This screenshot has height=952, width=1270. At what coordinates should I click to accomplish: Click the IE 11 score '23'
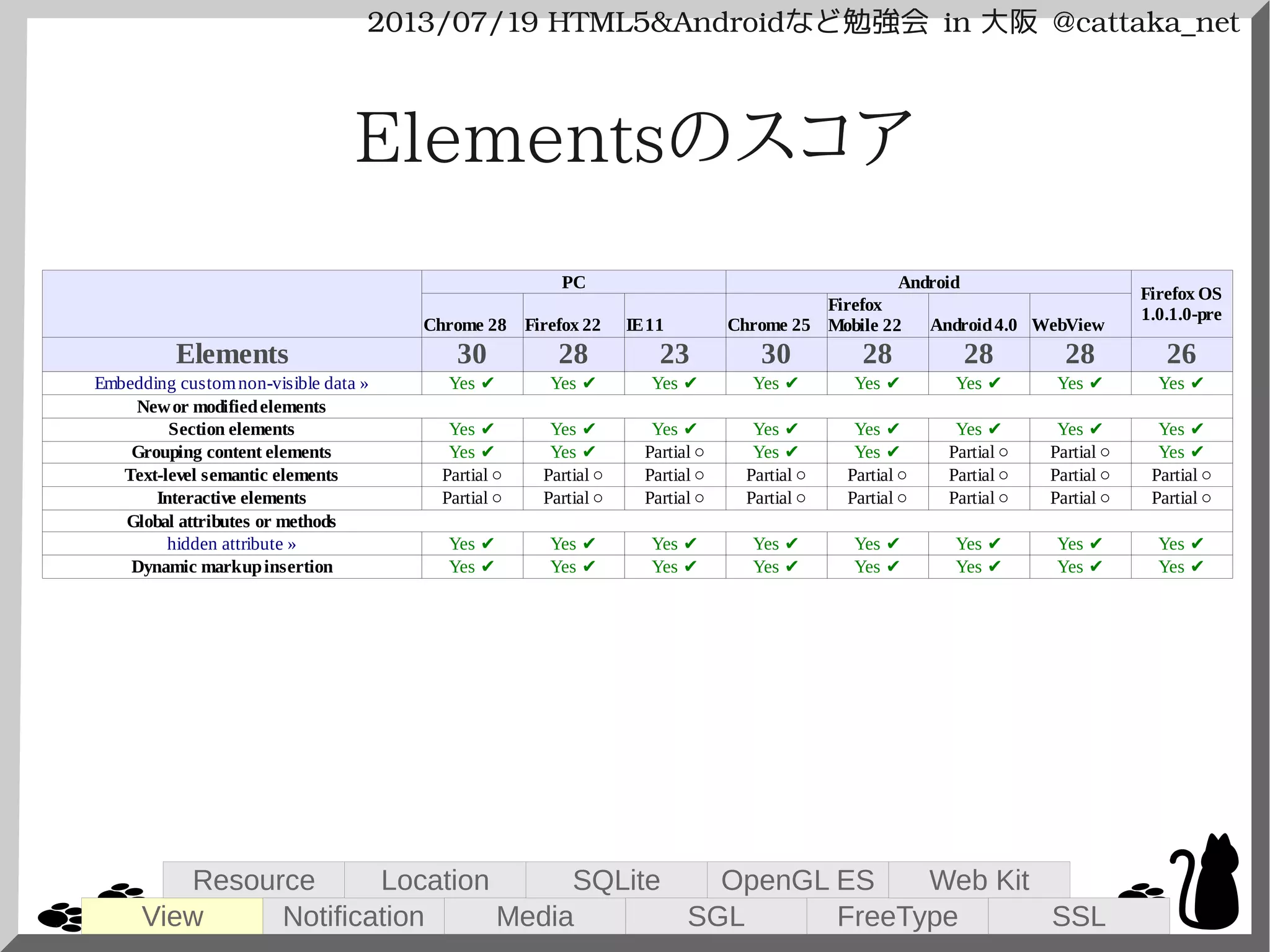point(675,354)
